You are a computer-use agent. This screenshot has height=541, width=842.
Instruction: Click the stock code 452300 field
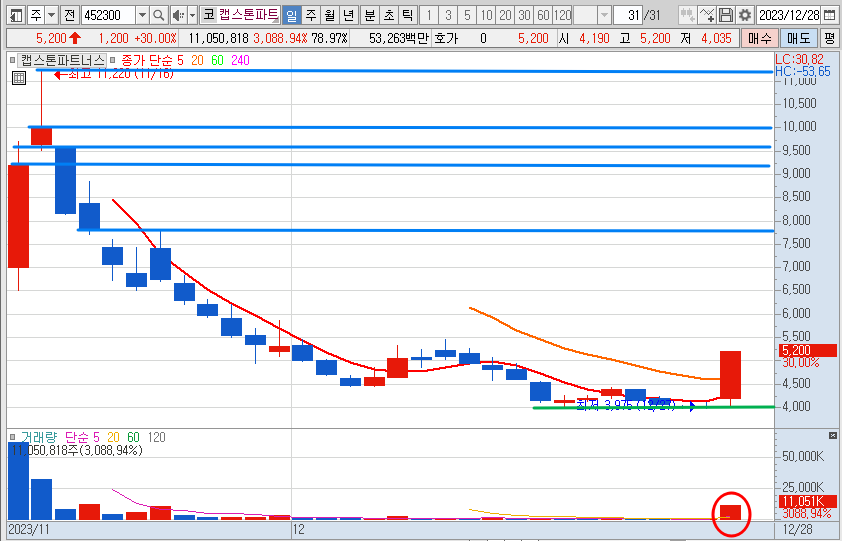click(108, 15)
